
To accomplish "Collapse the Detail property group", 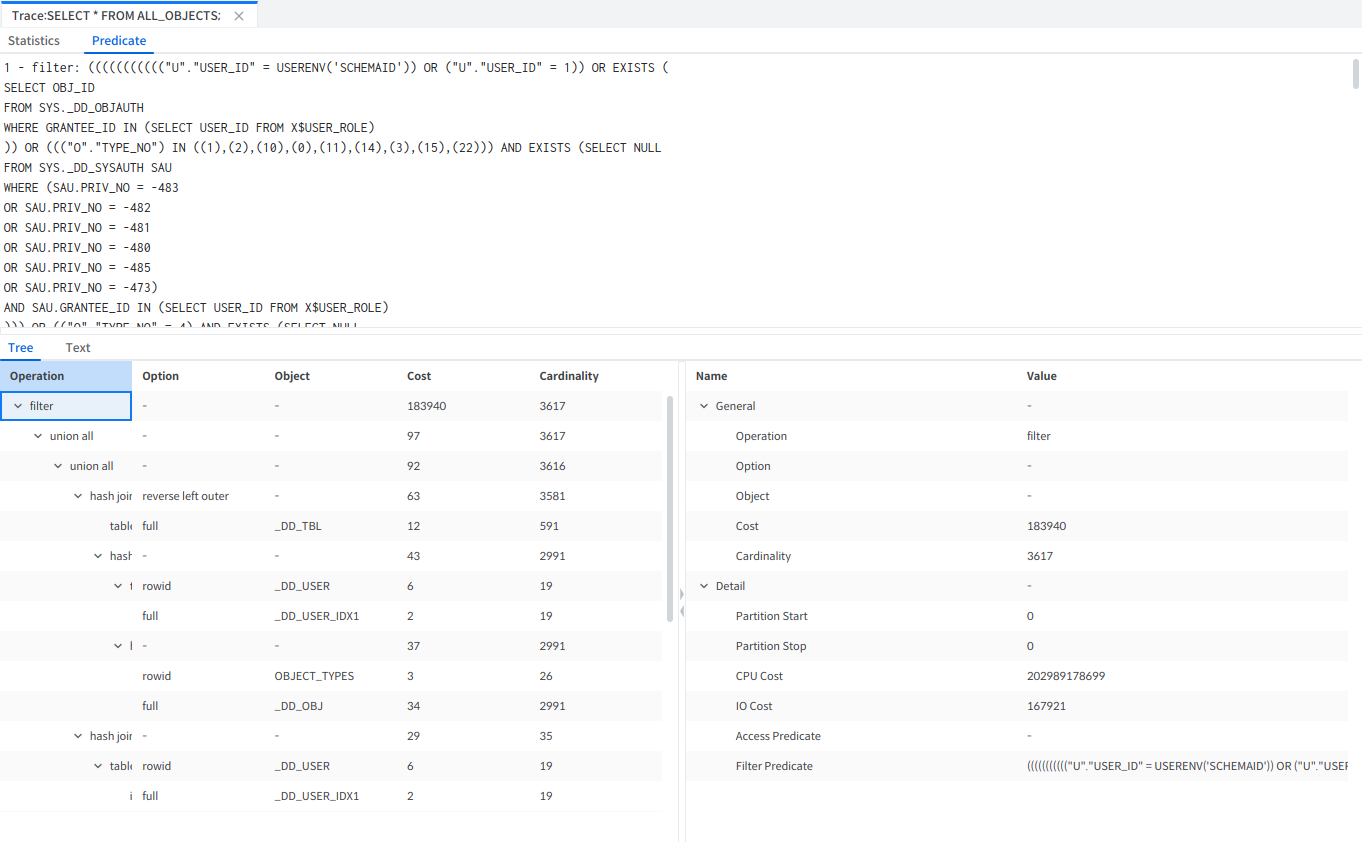I will (704, 586).
